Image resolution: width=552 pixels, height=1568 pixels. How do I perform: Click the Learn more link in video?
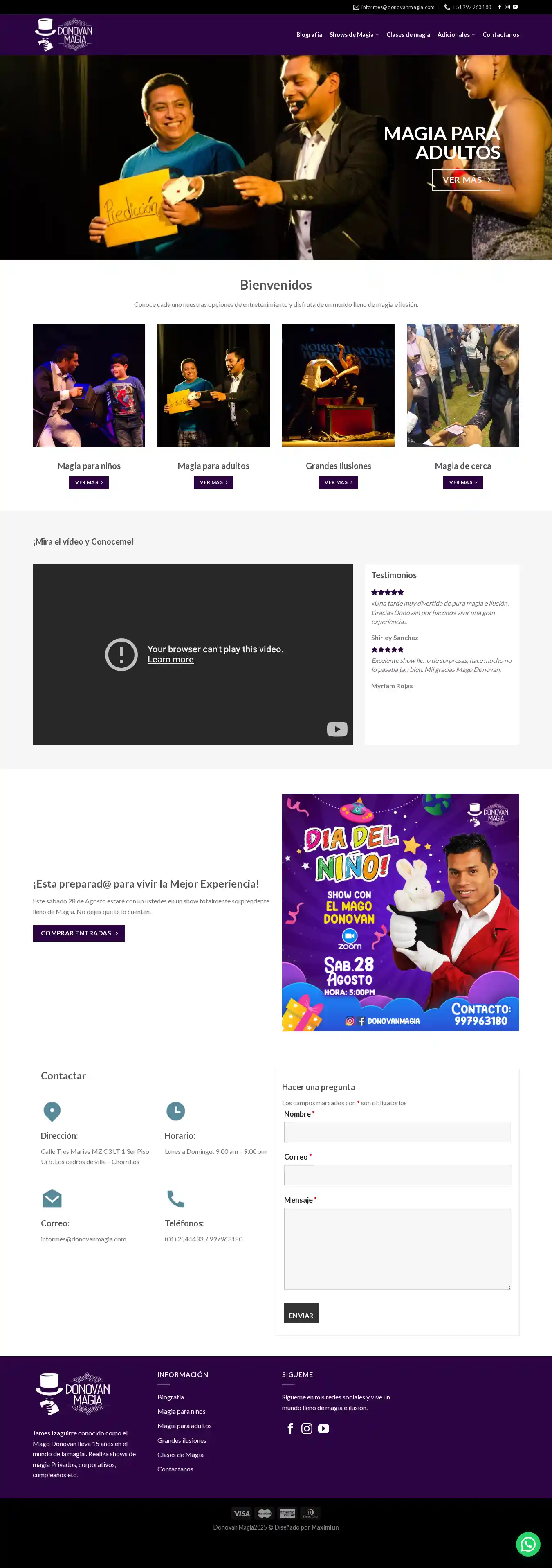click(x=170, y=660)
